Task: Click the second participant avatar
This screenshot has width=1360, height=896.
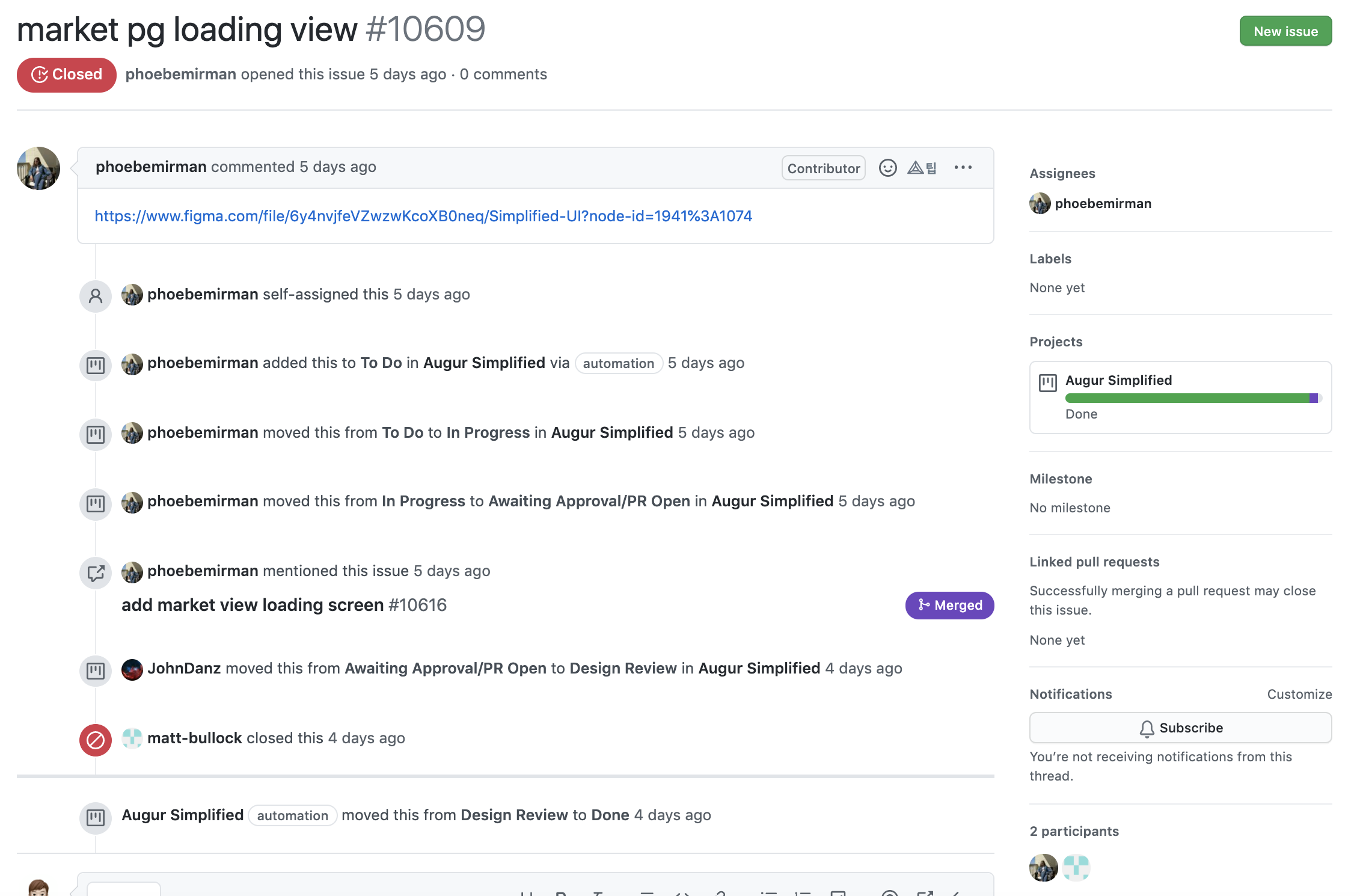Action: 1076,868
